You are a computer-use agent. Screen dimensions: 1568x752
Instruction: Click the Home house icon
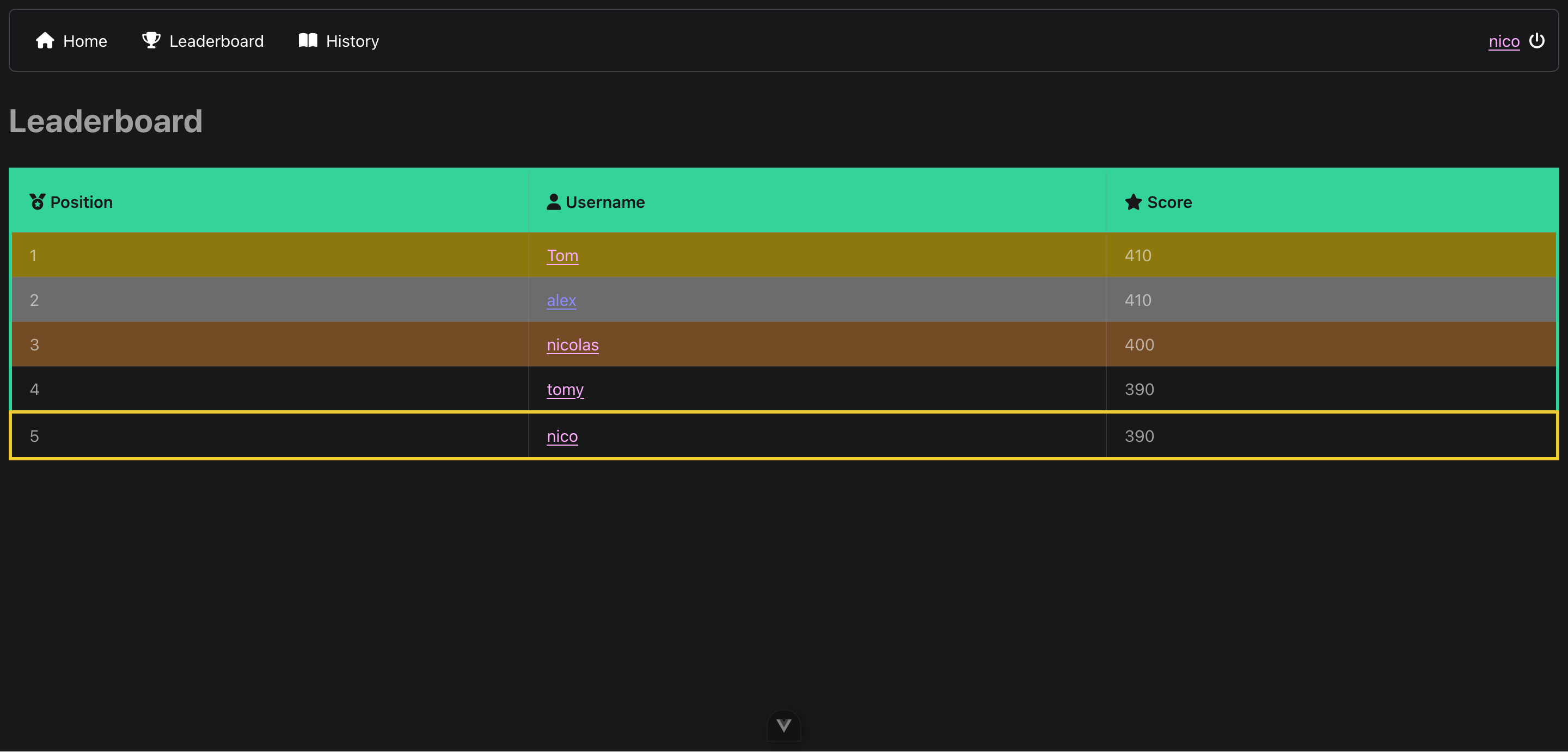click(45, 40)
